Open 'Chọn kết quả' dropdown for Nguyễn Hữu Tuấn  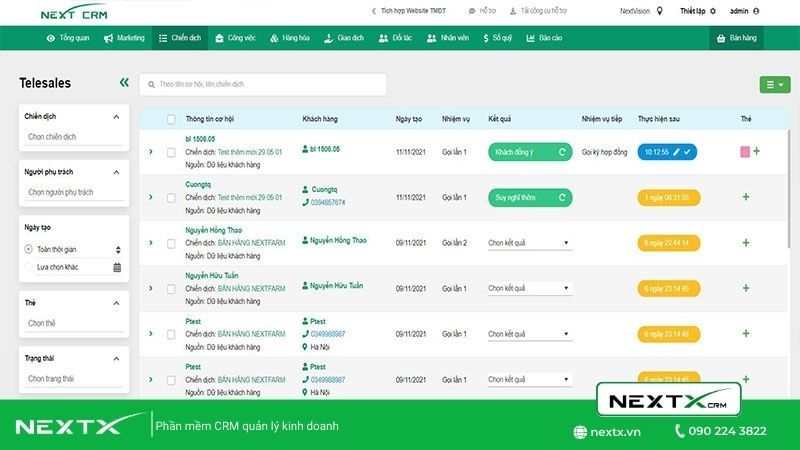[530, 289]
